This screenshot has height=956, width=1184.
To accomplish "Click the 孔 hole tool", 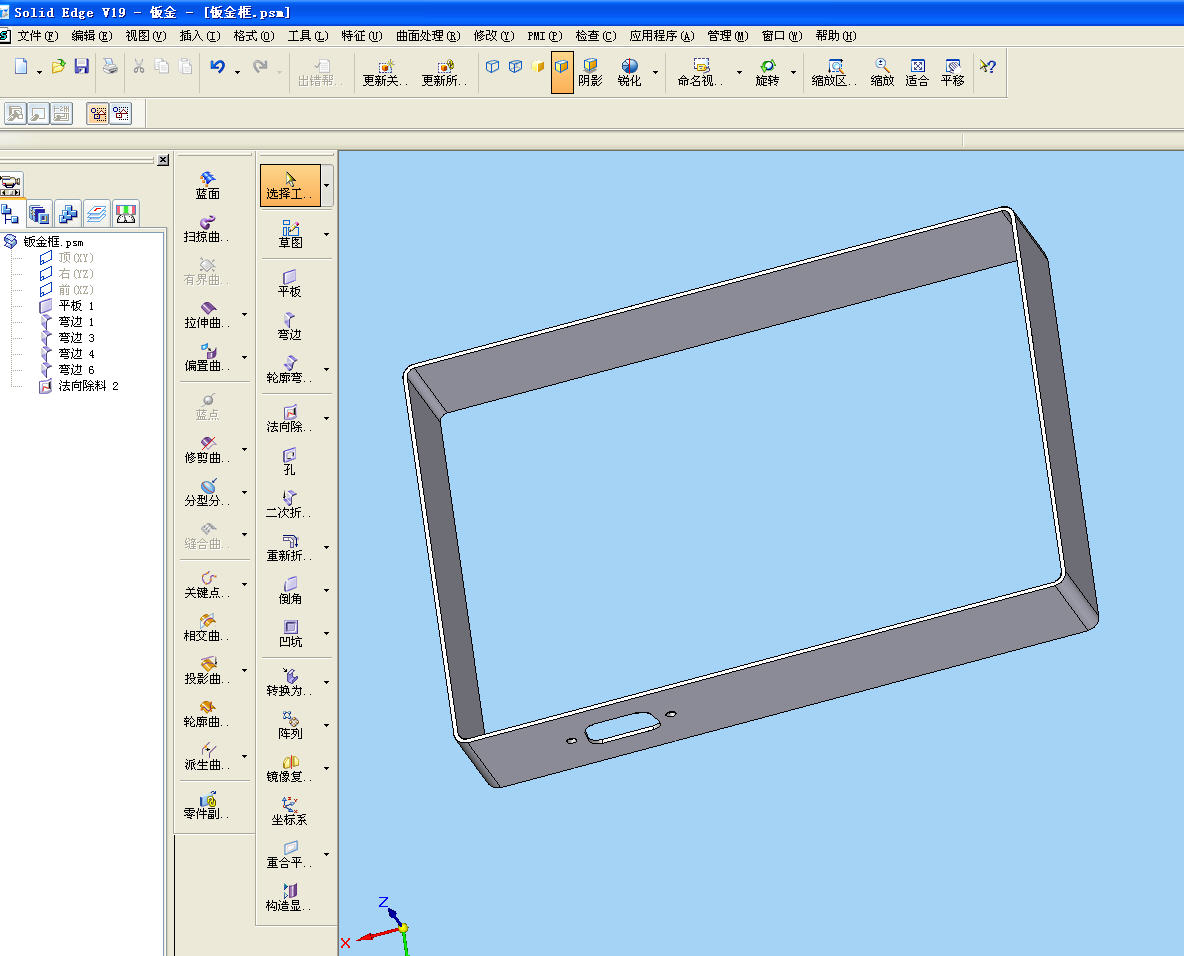I will 289,461.
